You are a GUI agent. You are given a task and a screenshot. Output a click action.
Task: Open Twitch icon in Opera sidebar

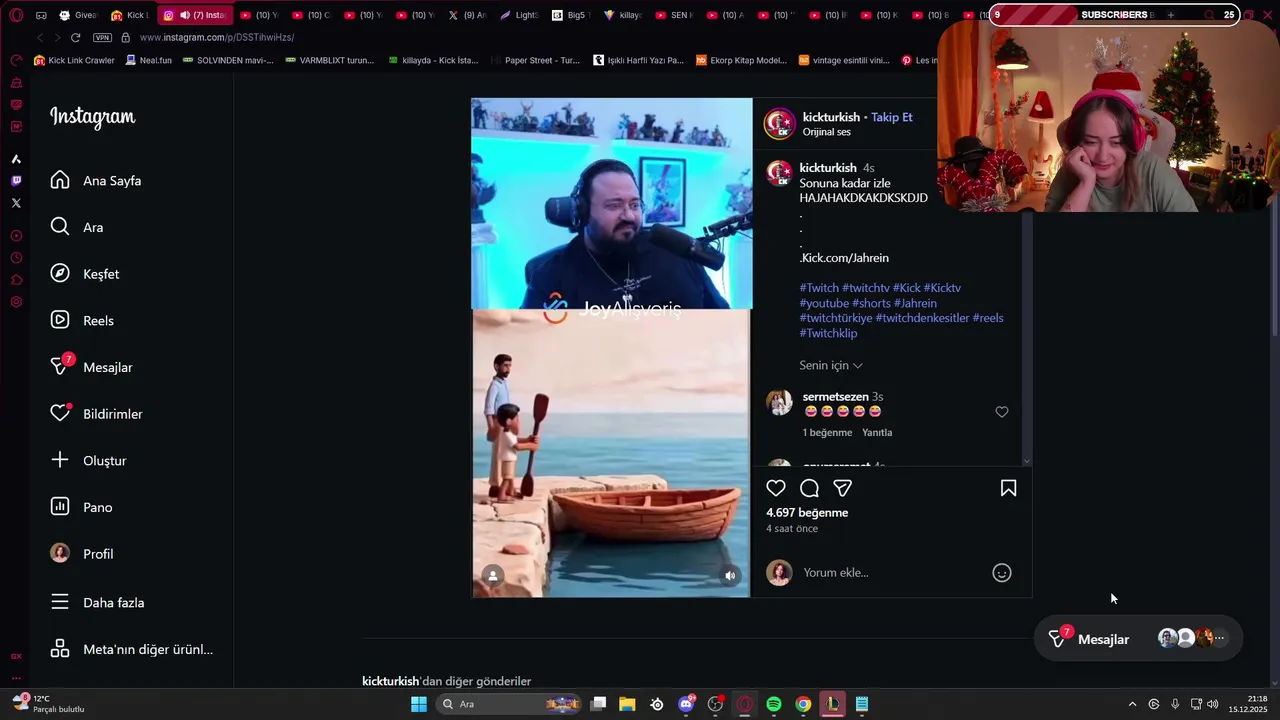(x=16, y=181)
